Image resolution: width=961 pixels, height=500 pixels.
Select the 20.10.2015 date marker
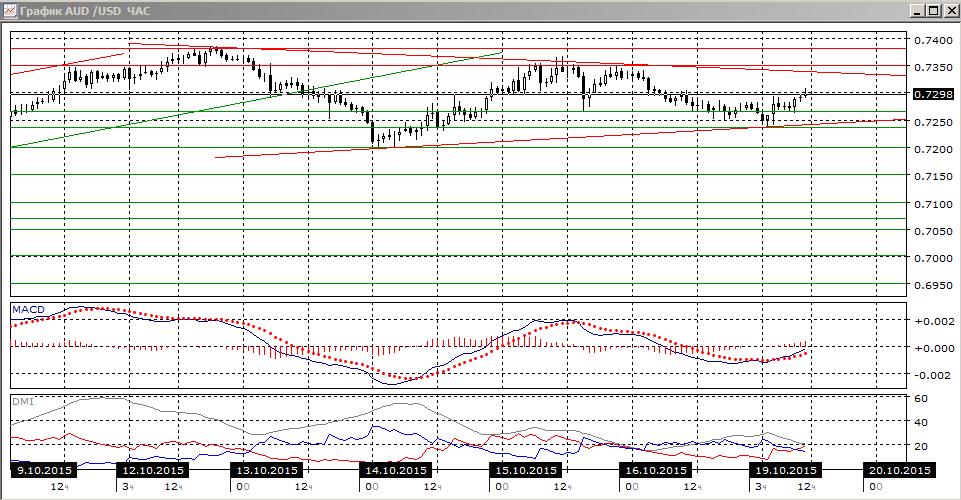tap(900, 470)
